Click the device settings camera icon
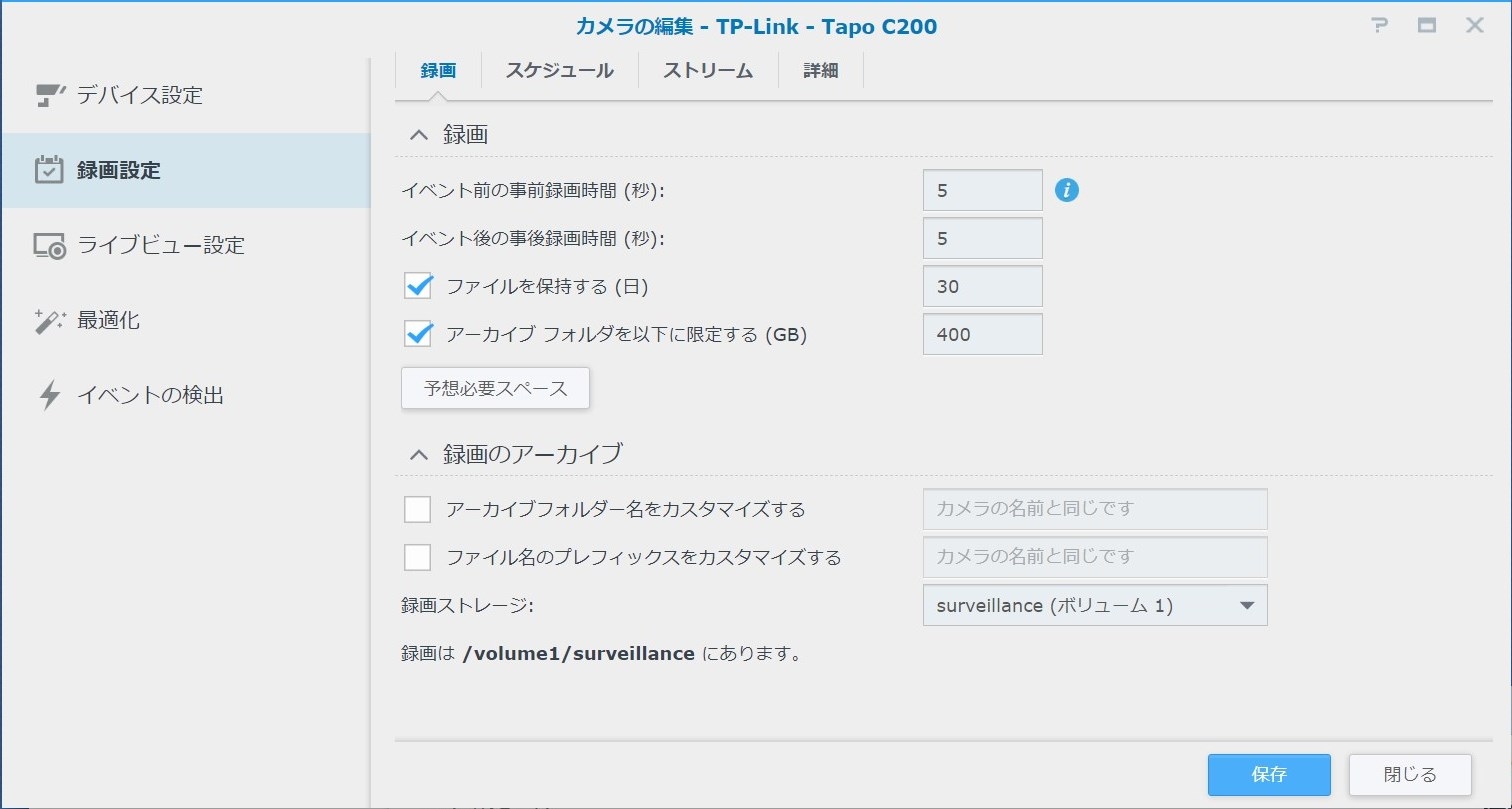The height and width of the screenshot is (809, 1512). point(49,95)
